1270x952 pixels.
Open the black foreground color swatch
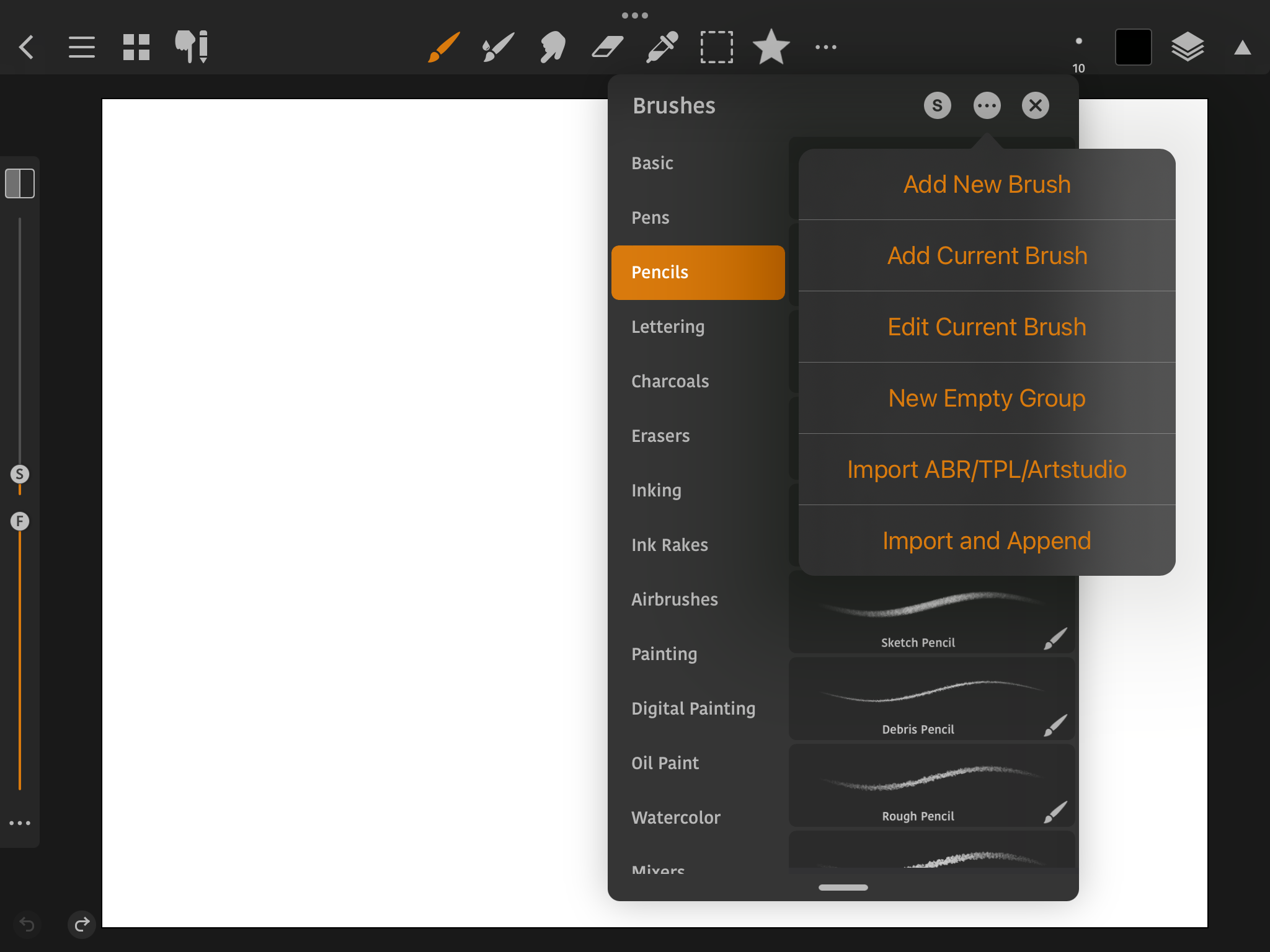1133,47
